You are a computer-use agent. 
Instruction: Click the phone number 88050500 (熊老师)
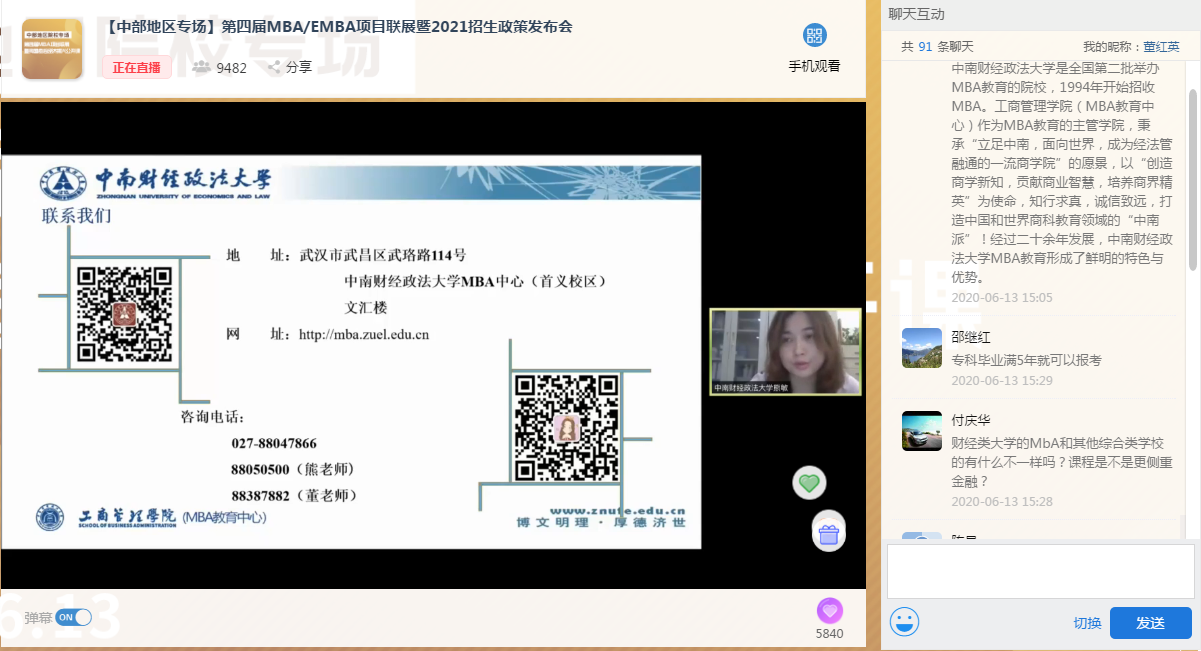point(293,469)
